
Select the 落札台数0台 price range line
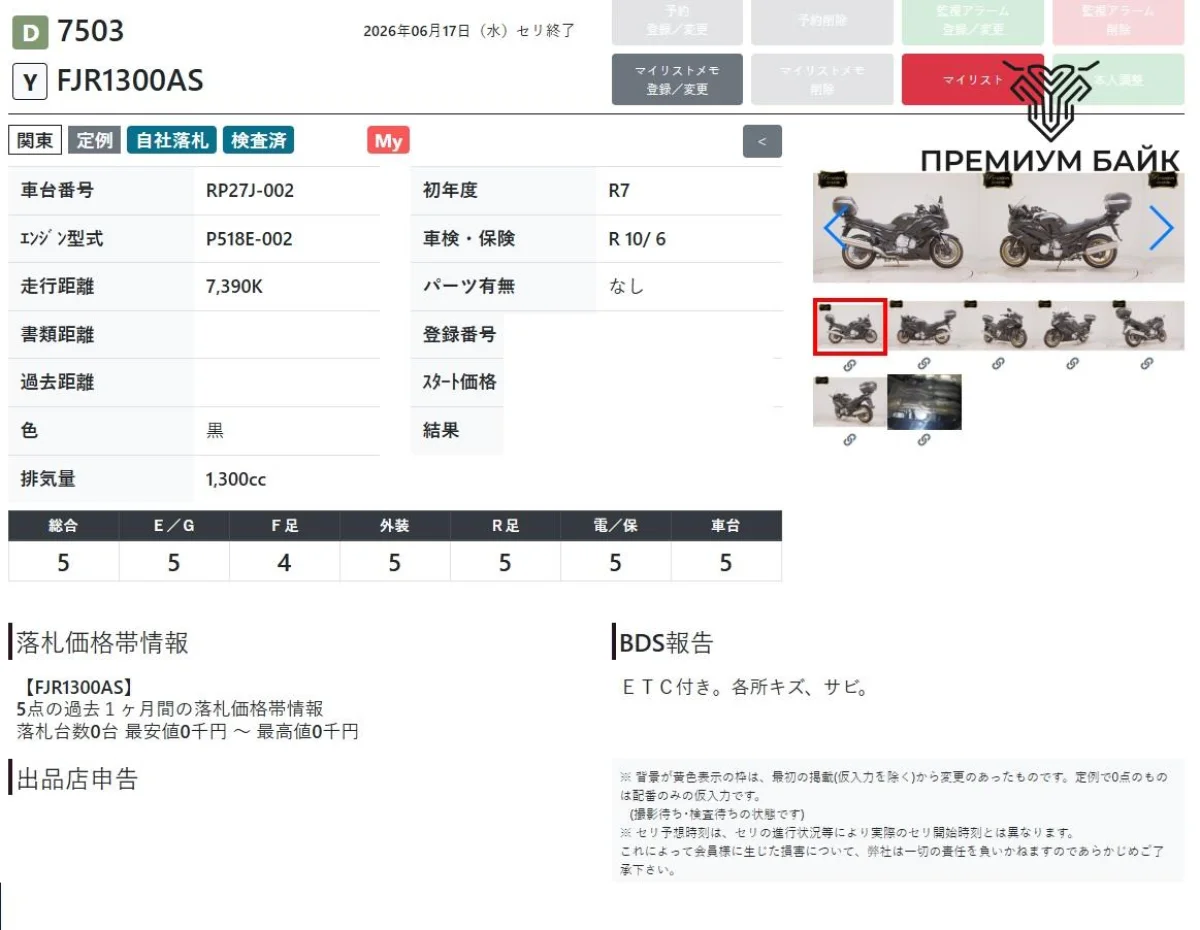[188, 731]
